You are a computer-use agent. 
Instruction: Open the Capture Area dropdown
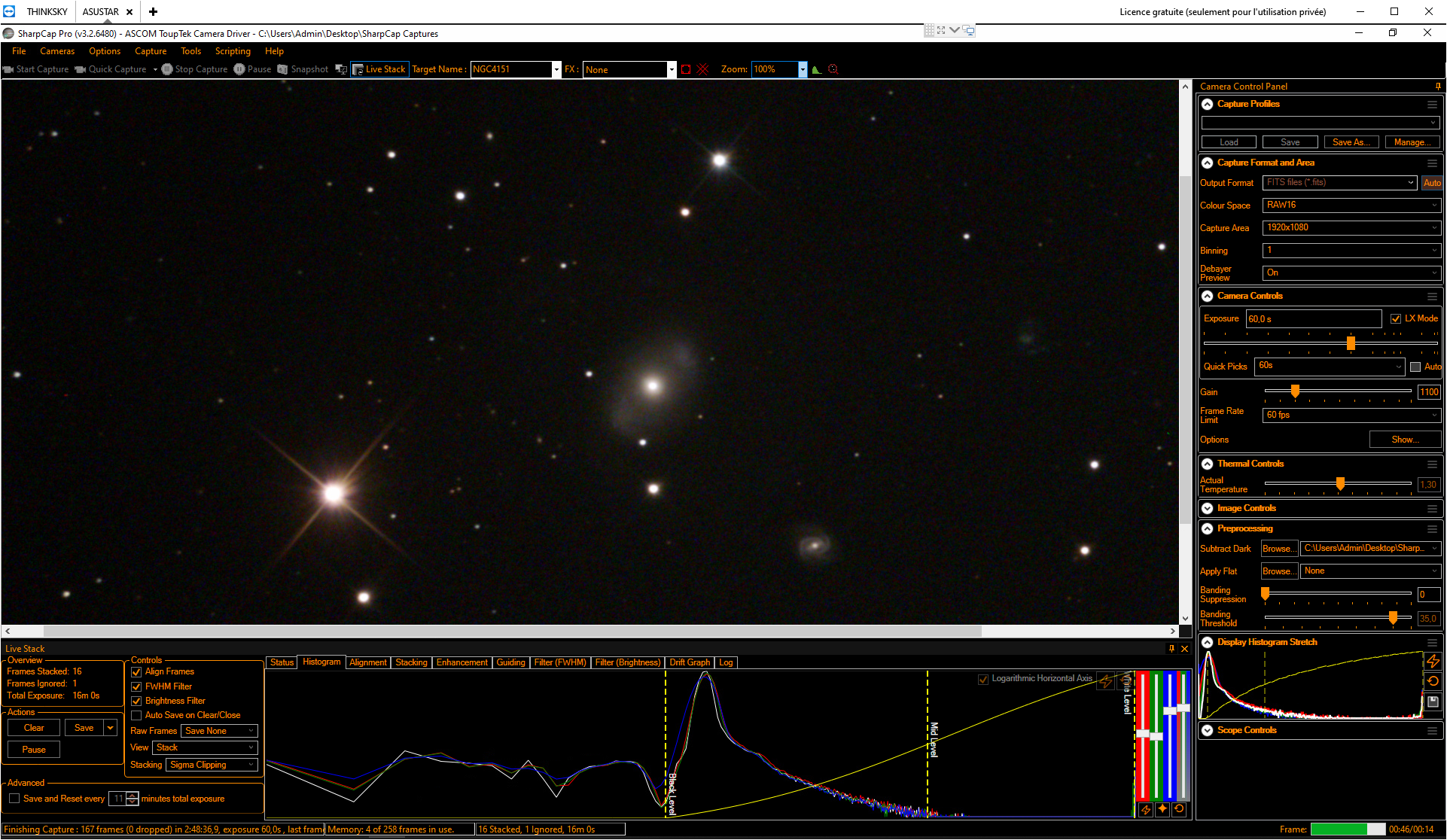(1351, 228)
